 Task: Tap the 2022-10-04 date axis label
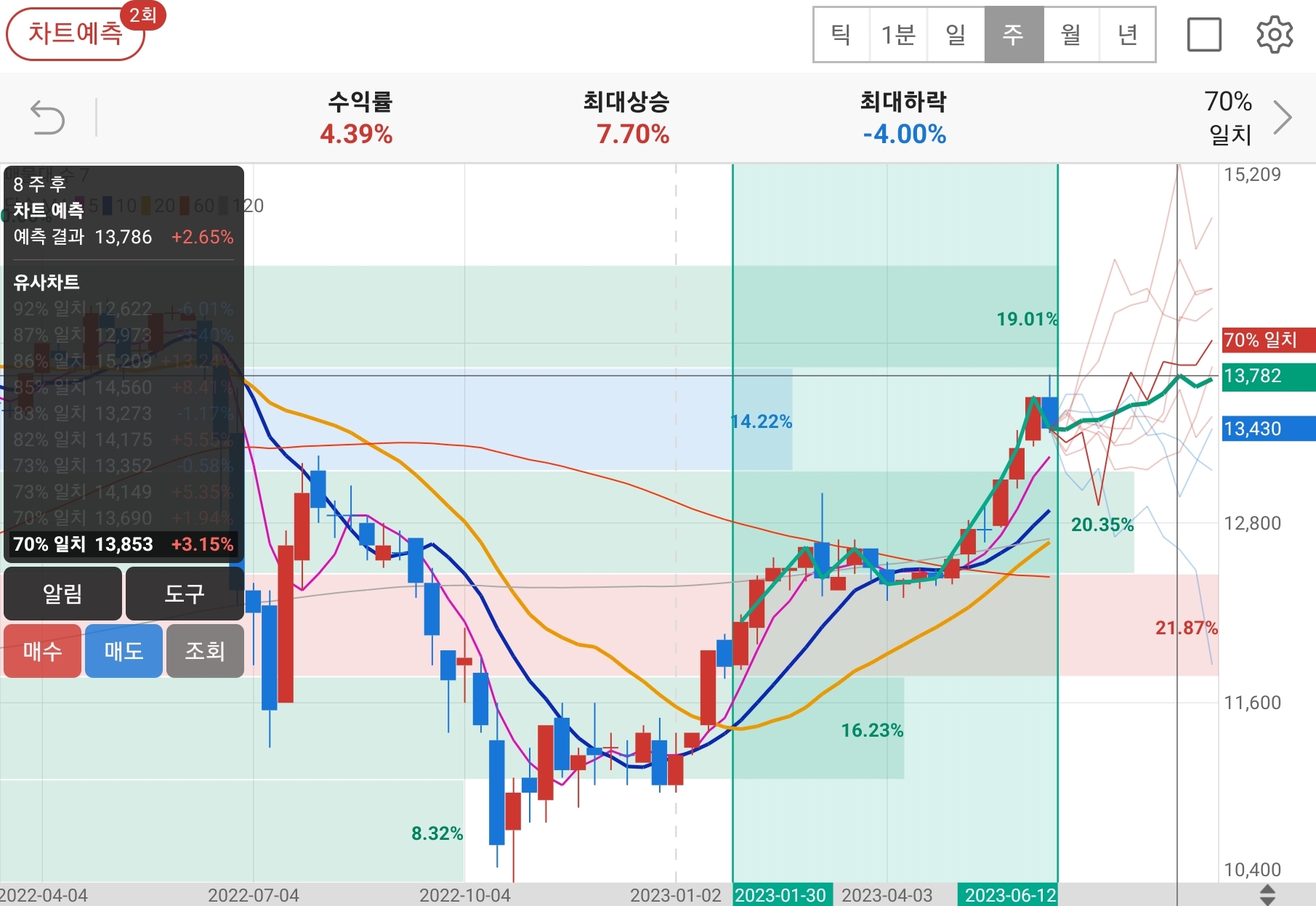465,895
